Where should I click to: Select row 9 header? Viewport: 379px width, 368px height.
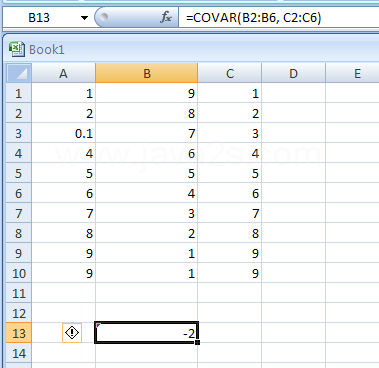click(19, 253)
